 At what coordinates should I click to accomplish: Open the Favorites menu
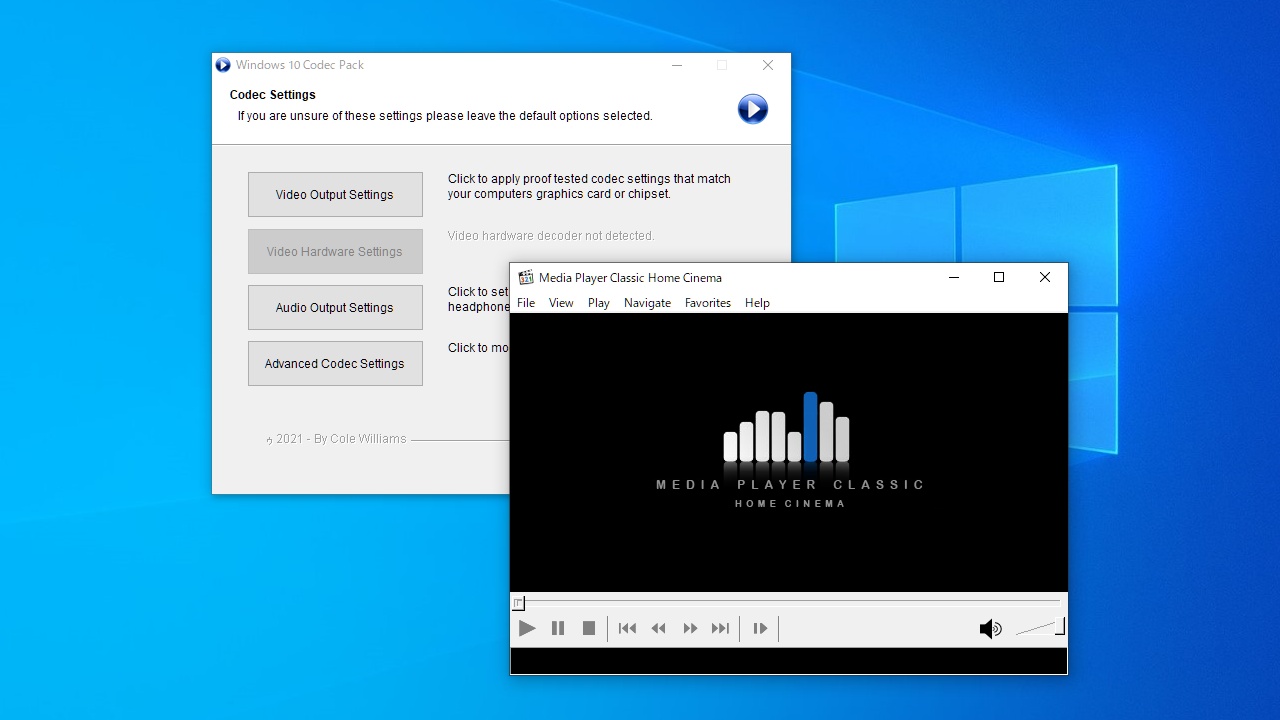[x=708, y=303]
